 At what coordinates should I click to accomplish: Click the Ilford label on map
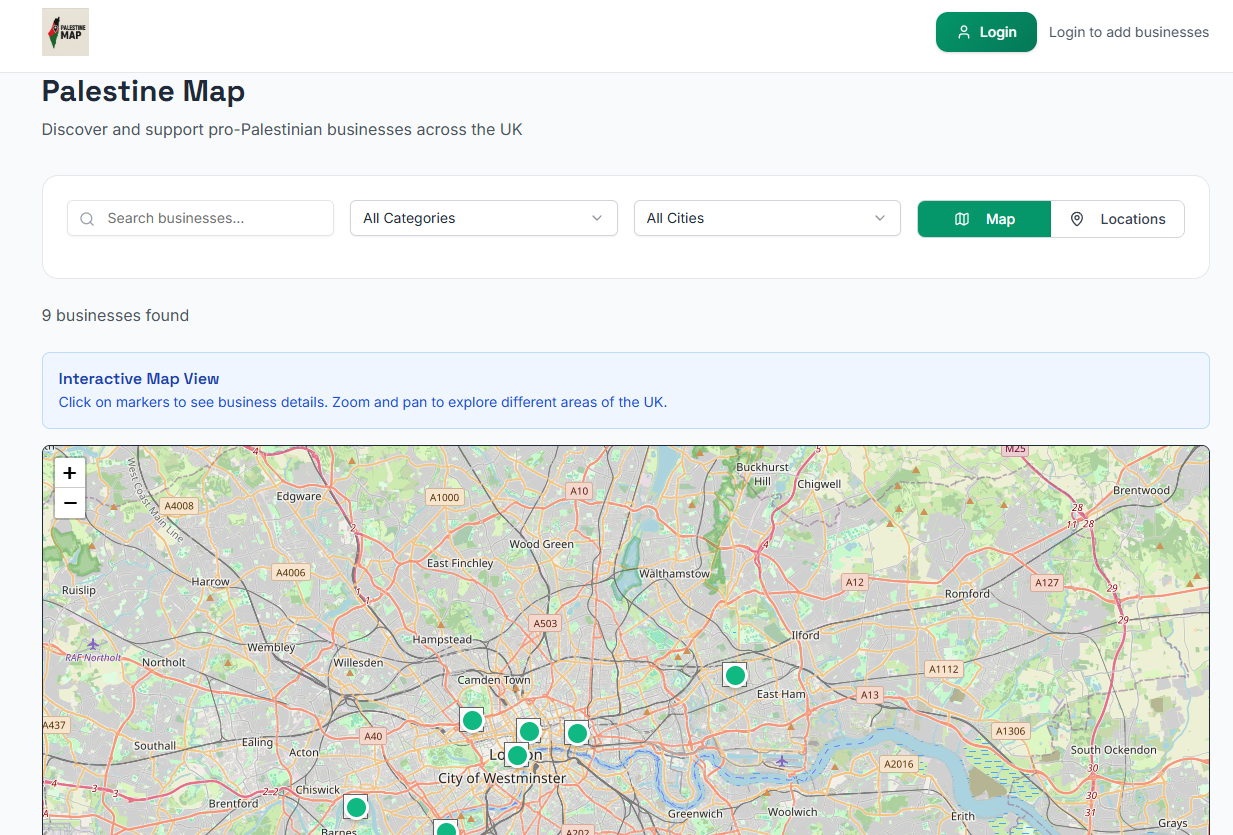point(805,635)
